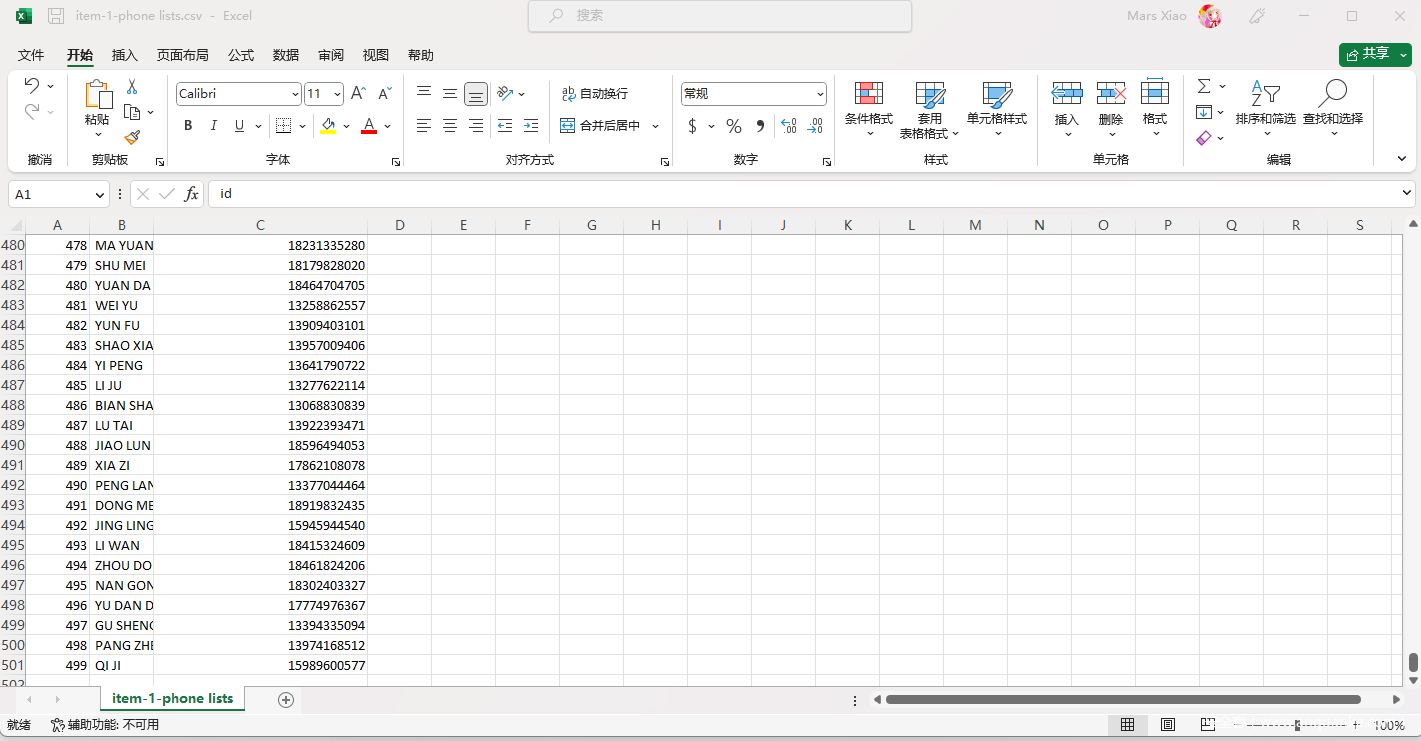Open Find and Select (查找和选择)
The height and width of the screenshot is (741, 1421).
point(1332,106)
